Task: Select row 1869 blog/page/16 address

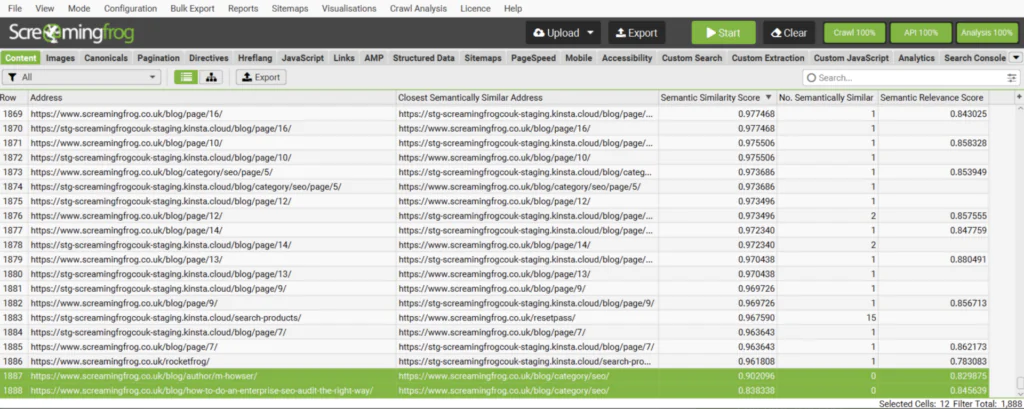Action: pyautogui.click(x=212, y=114)
